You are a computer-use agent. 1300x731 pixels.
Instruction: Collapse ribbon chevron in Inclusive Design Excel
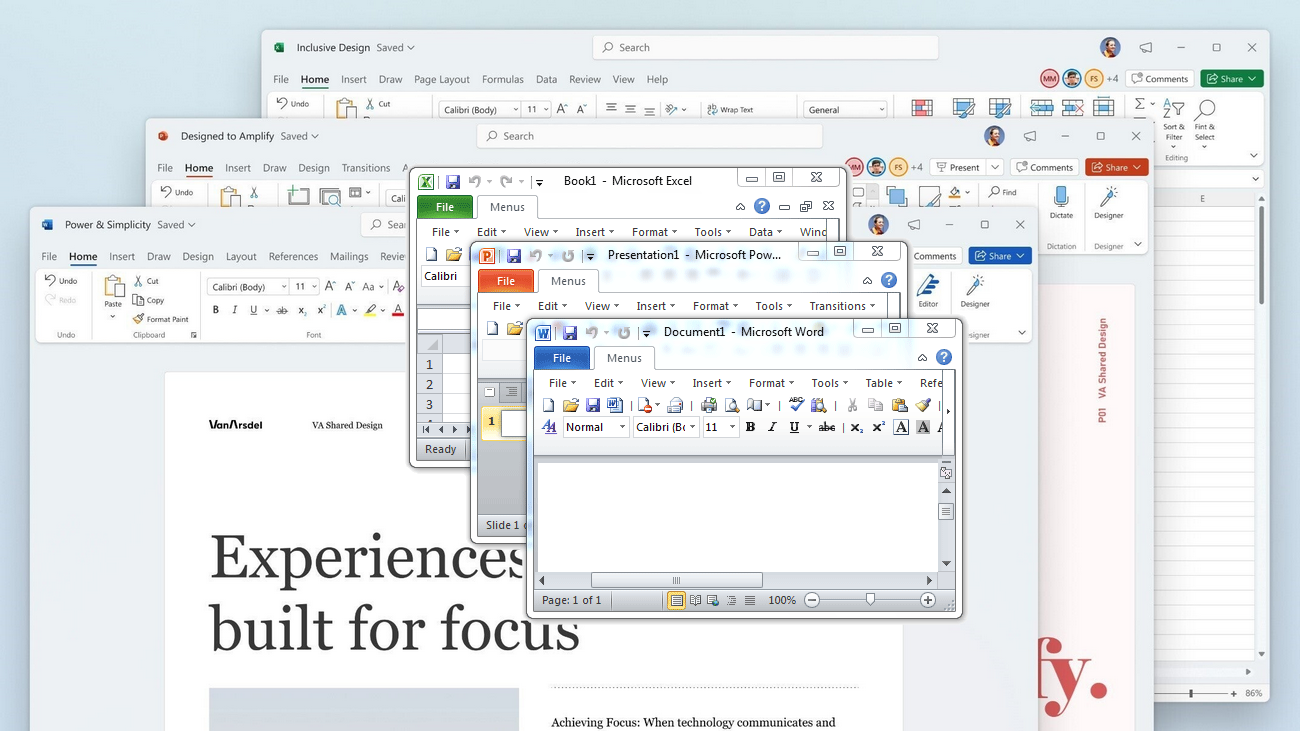click(x=1254, y=156)
